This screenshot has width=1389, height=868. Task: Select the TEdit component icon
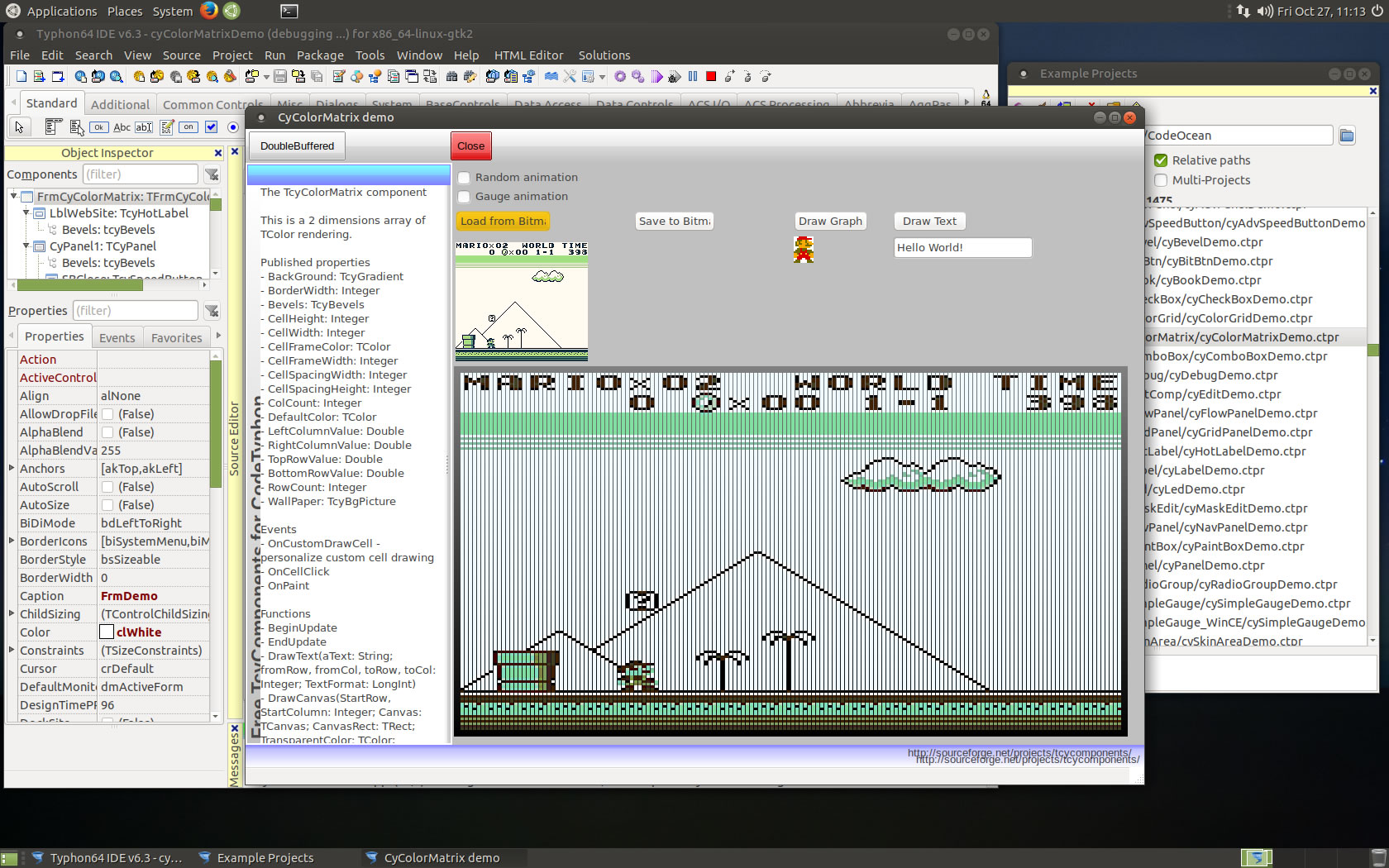point(144,127)
